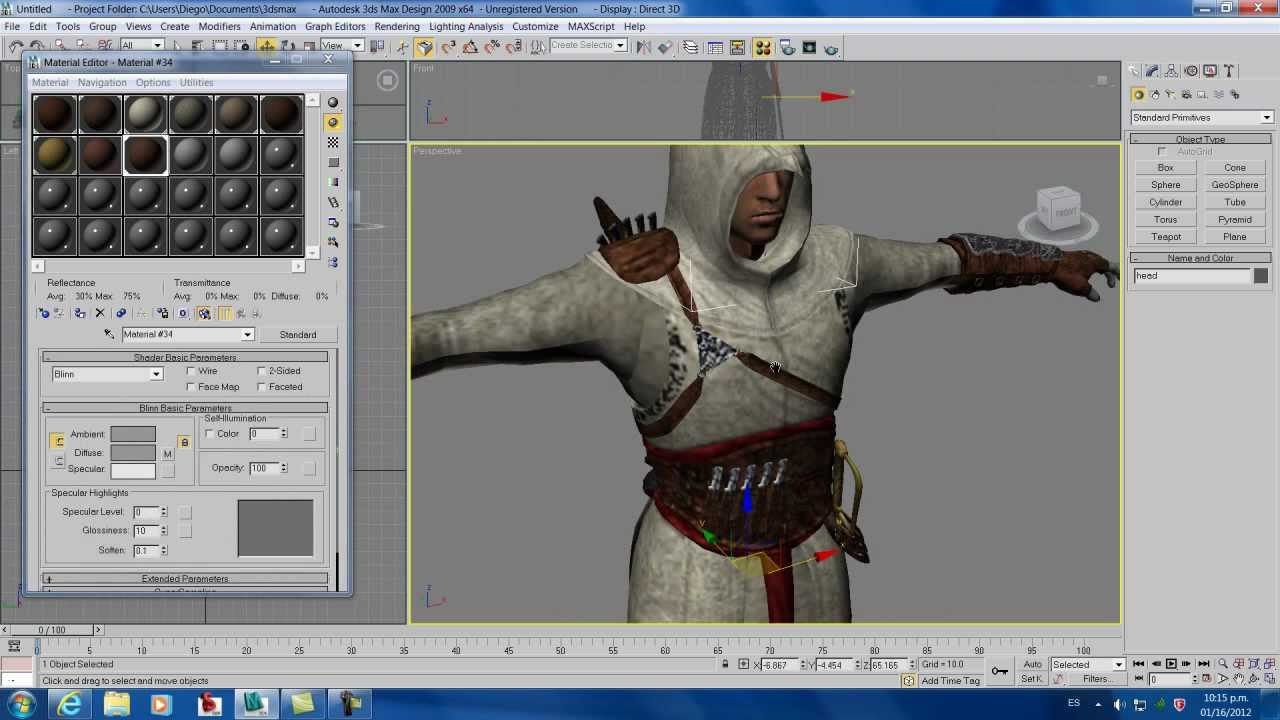Expand the Extended Parameters rollout
1280x720 pixels.
[185, 579]
